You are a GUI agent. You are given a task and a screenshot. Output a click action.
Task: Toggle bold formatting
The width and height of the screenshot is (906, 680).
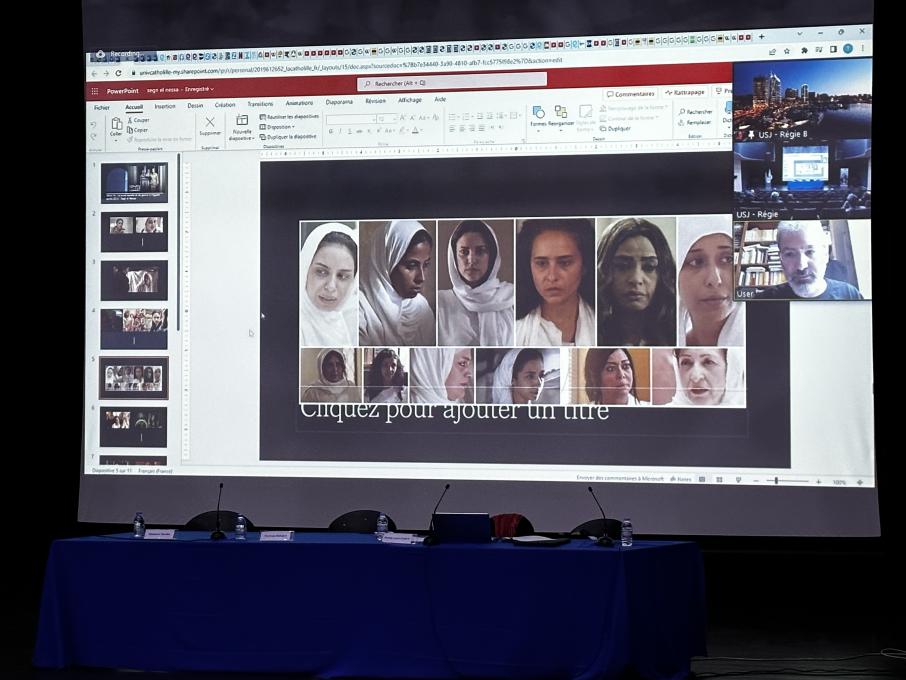(x=331, y=132)
